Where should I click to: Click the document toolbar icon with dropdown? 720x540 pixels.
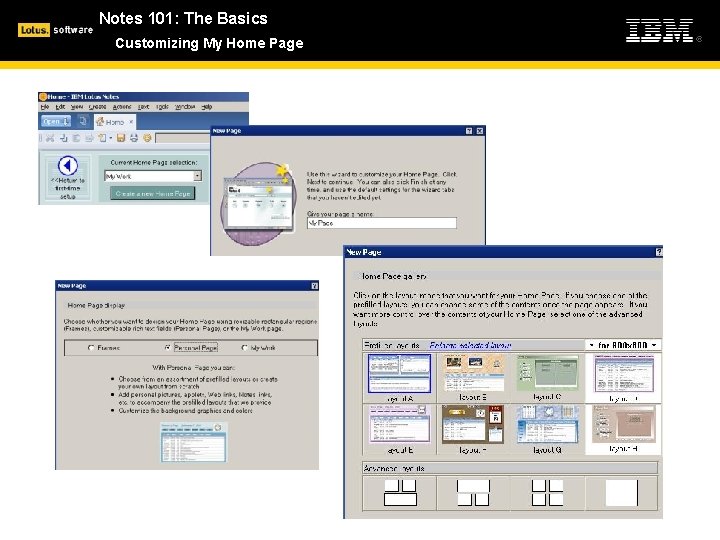click(102, 138)
